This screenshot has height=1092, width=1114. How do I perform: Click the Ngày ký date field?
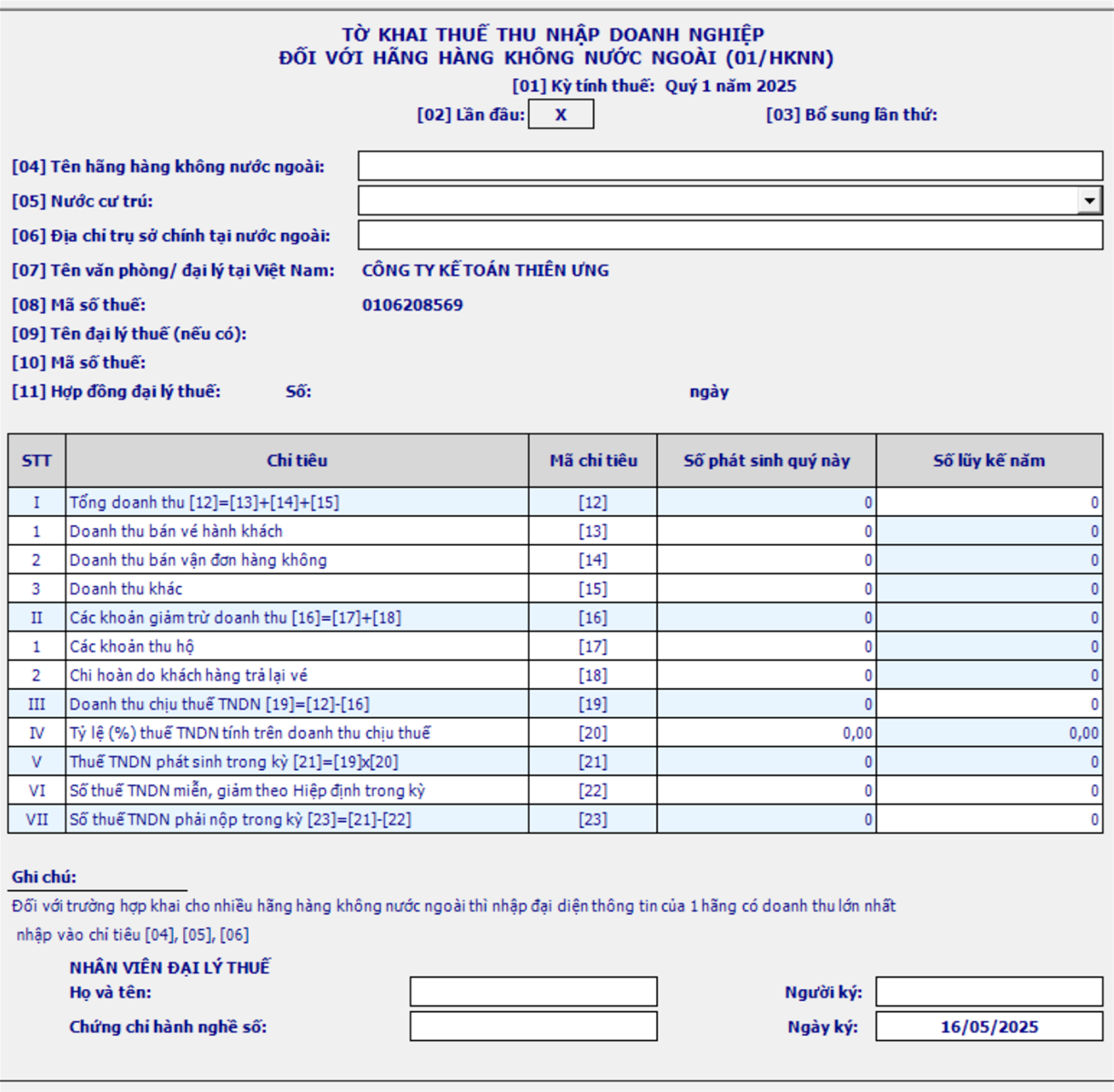[988, 1026]
